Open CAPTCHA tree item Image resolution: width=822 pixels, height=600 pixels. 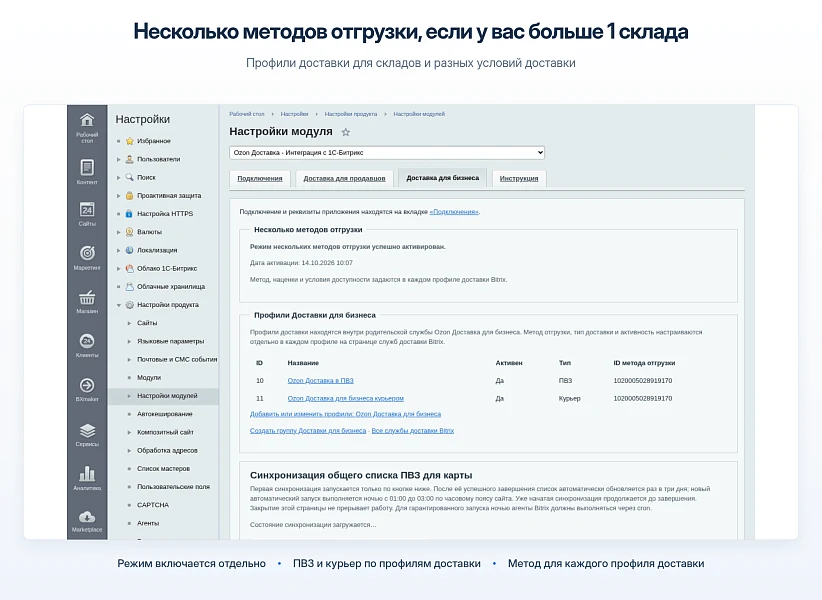[x=153, y=505]
